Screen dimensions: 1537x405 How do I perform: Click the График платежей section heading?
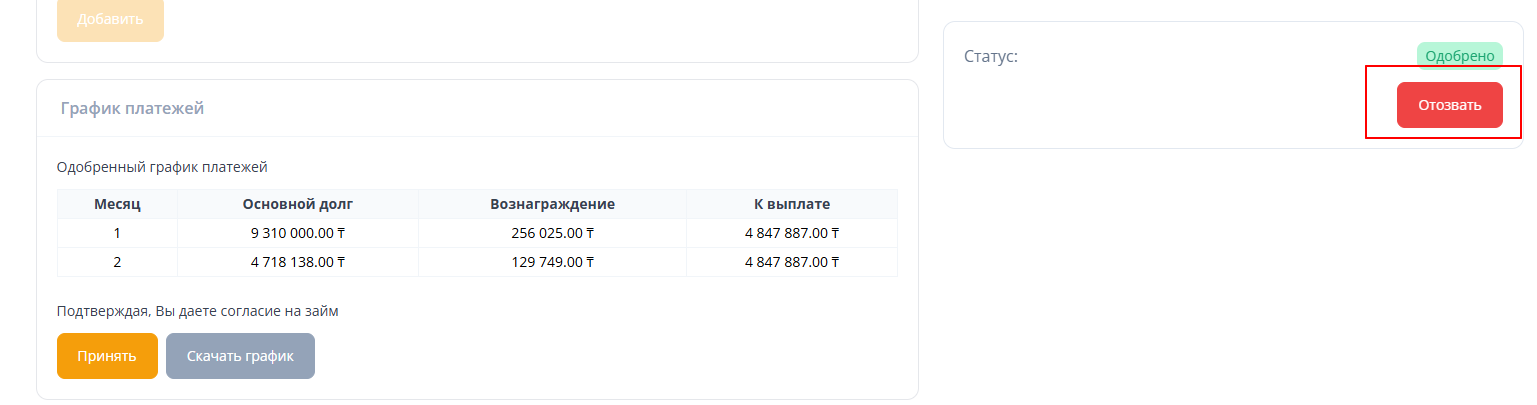[132, 108]
